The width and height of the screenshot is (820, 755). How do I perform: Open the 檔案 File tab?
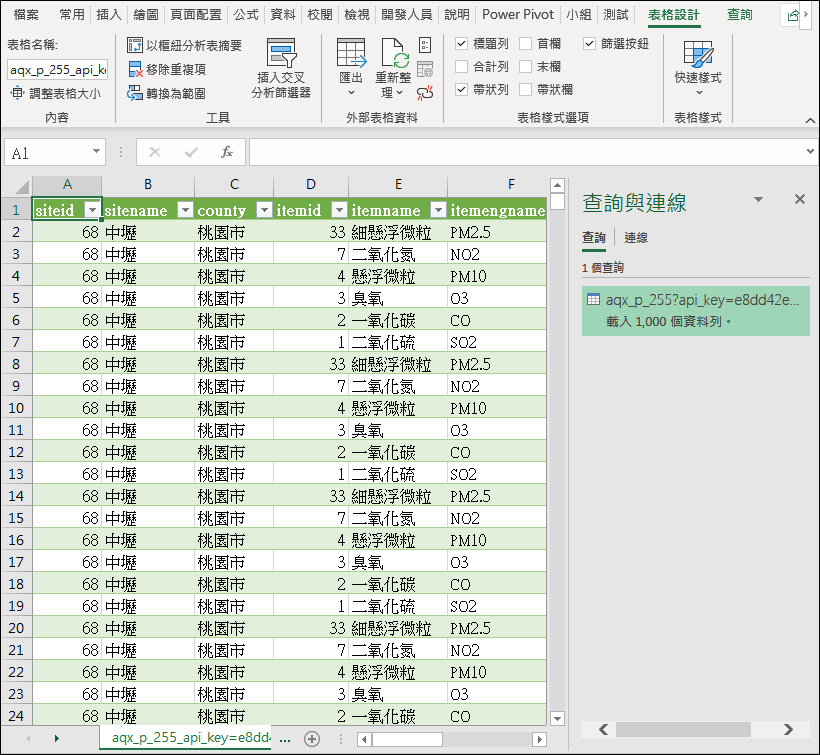(x=26, y=15)
